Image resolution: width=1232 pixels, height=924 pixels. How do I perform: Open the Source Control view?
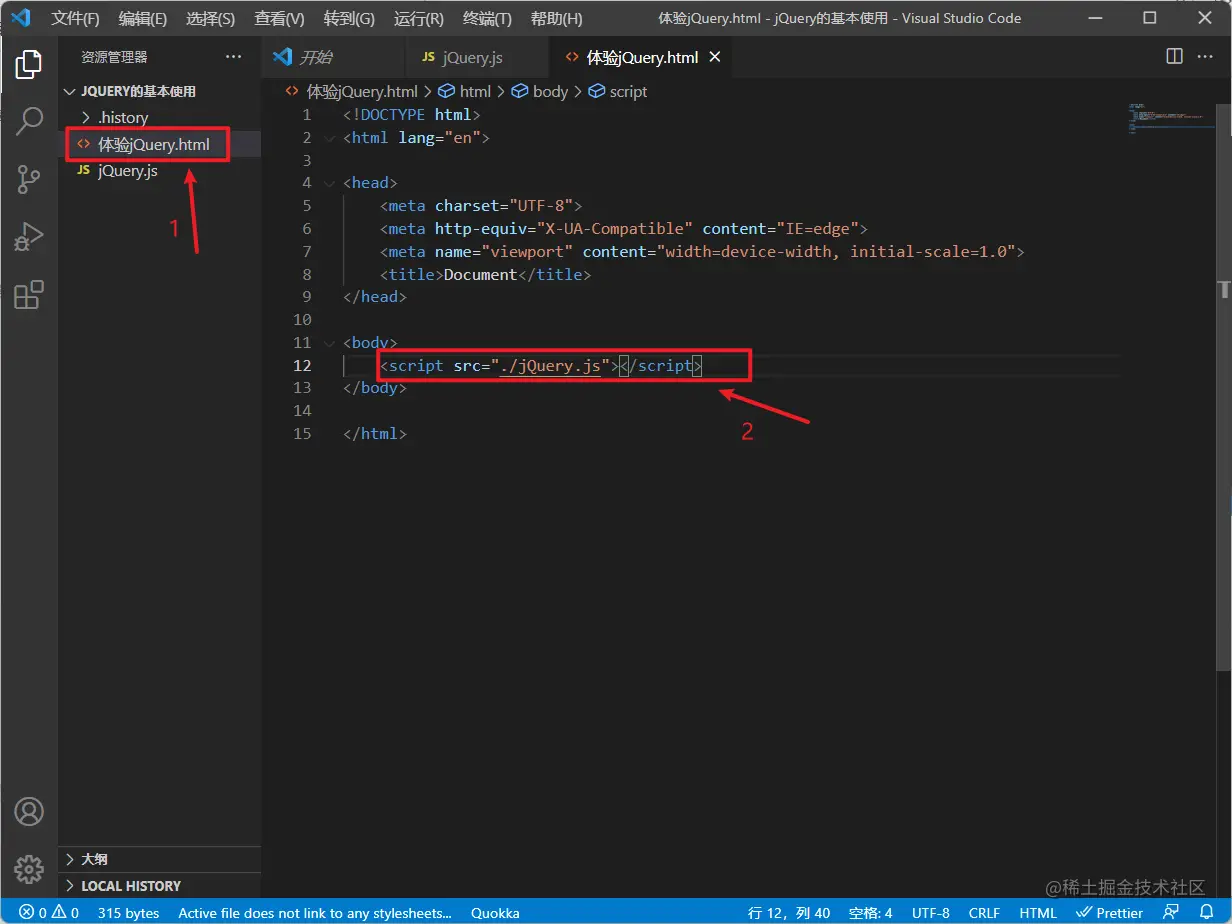click(29, 180)
